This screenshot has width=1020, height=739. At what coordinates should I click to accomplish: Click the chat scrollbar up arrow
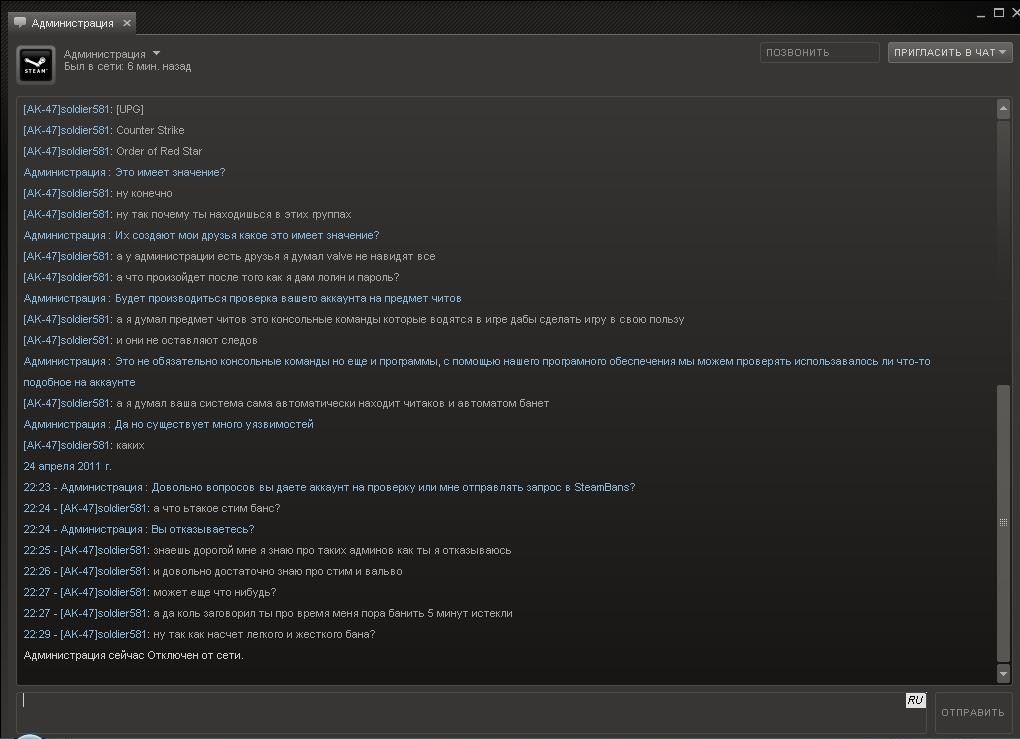(x=1003, y=109)
